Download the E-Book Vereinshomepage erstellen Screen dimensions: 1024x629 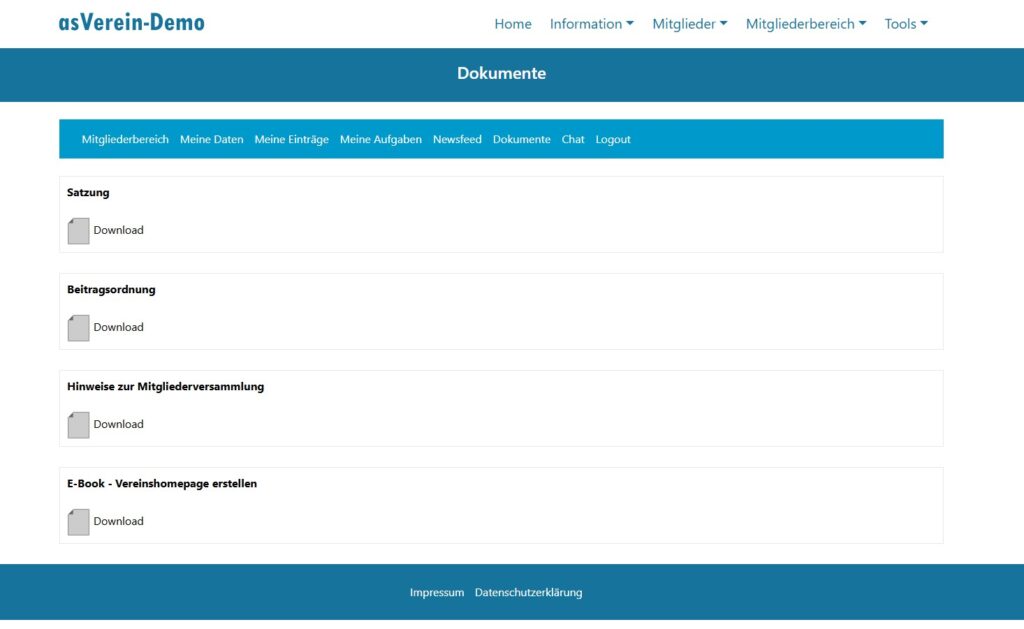118,522
